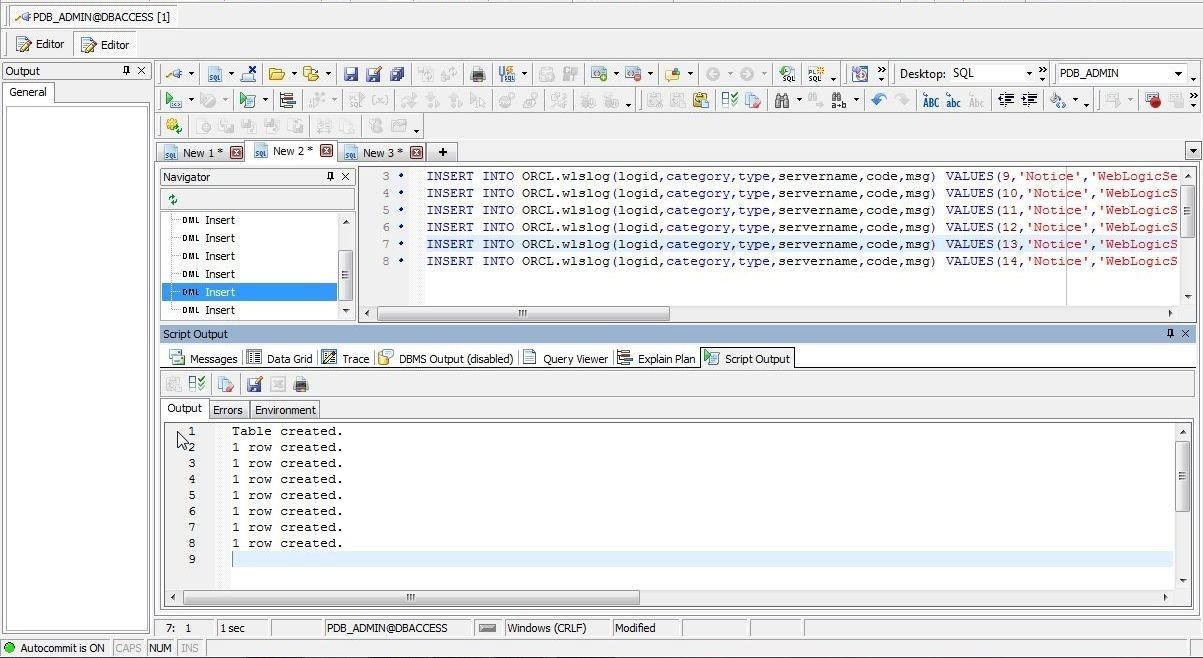Close the Navigator panel
Viewport: 1203px width, 658px height.
pyautogui.click(x=346, y=177)
